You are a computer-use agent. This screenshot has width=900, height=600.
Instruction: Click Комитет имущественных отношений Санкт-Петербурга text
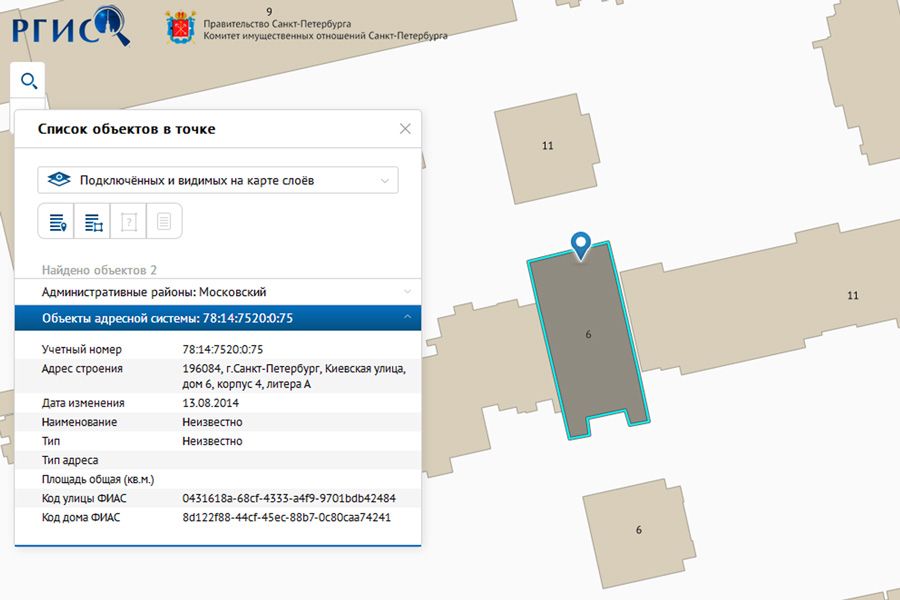click(x=325, y=36)
